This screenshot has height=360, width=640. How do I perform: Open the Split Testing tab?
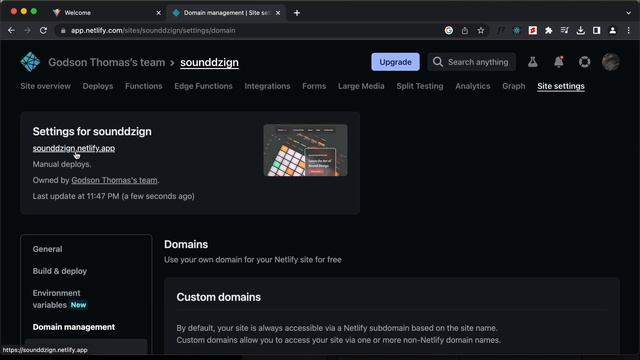[x=420, y=86]
